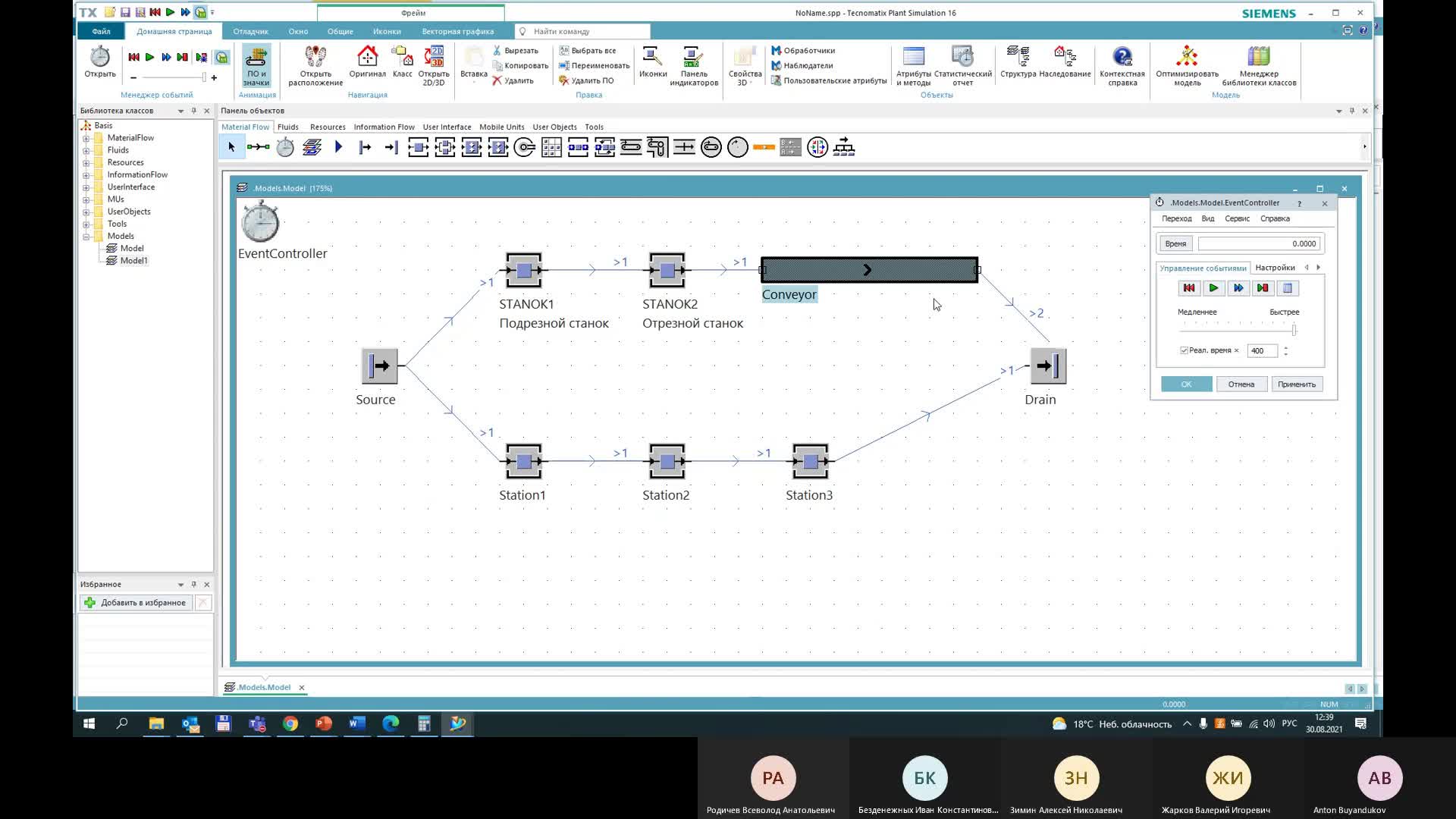Image resolution: width=1456 pixels, height=819 pixels.
Task: Reset simulation in EventController dialog
Action: point(1188,288)
